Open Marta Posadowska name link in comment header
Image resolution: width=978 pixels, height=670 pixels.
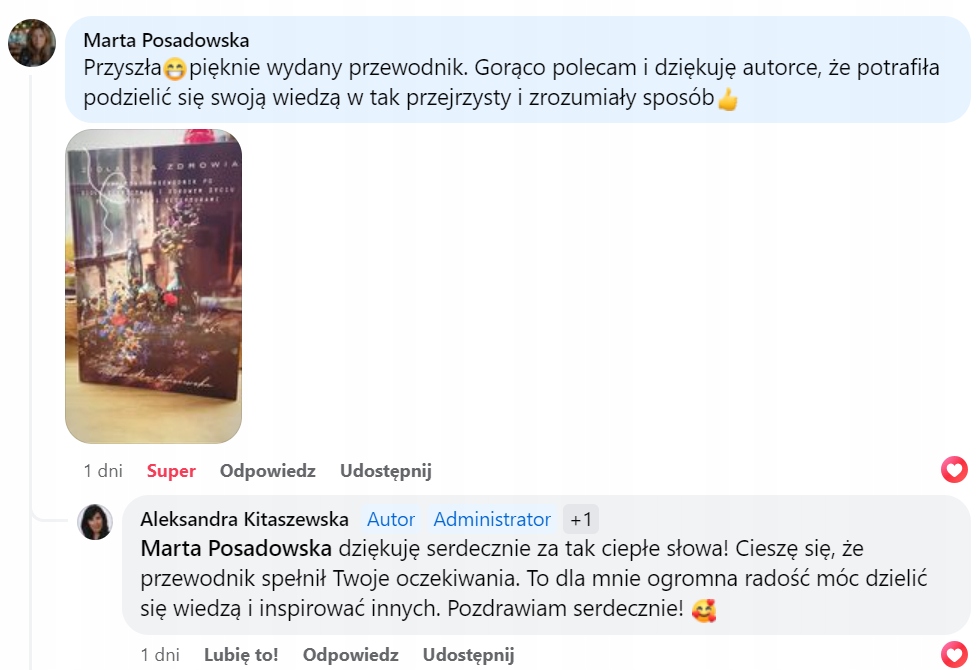coord(167,41)
